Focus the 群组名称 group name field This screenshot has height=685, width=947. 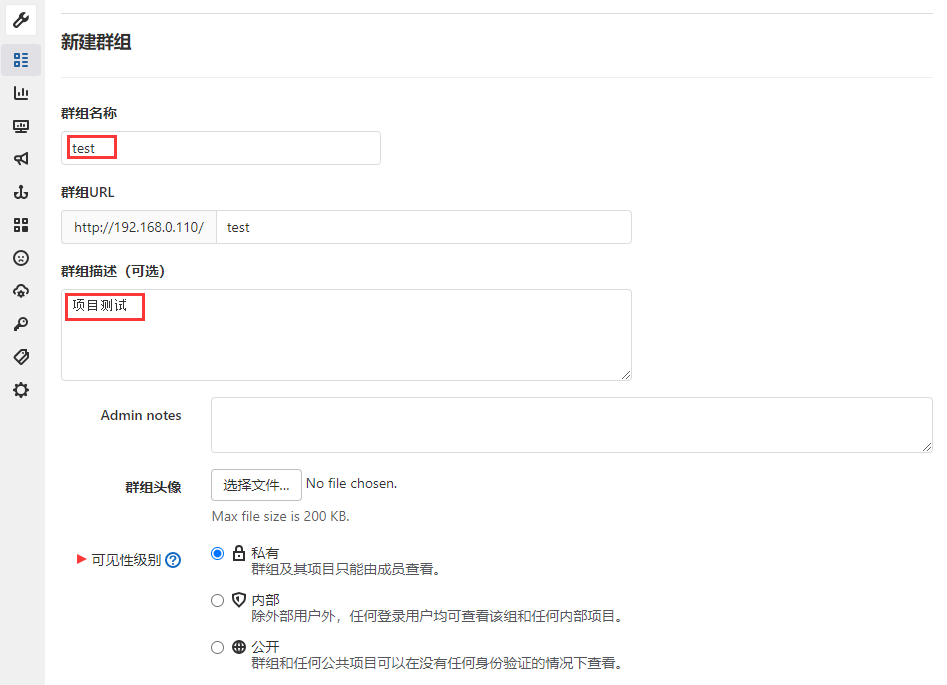point(221,148)
